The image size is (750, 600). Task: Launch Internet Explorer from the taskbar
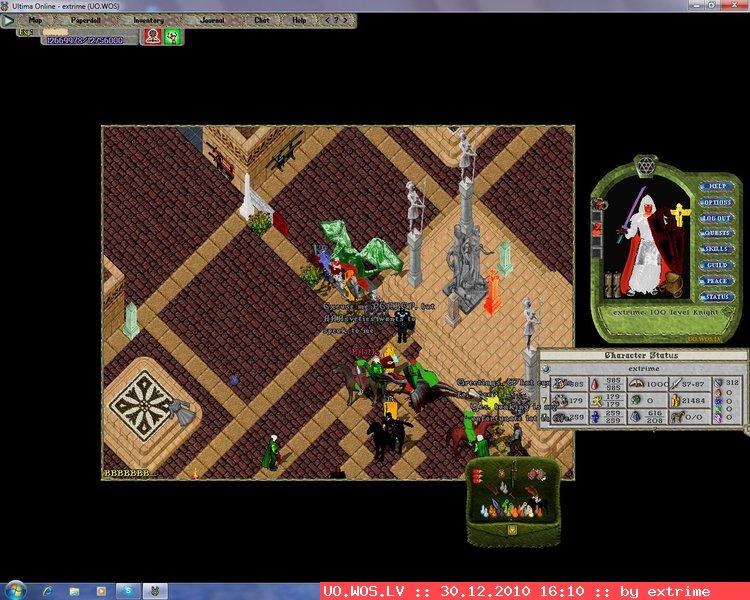pyautogui.click(x=48, y=591)
